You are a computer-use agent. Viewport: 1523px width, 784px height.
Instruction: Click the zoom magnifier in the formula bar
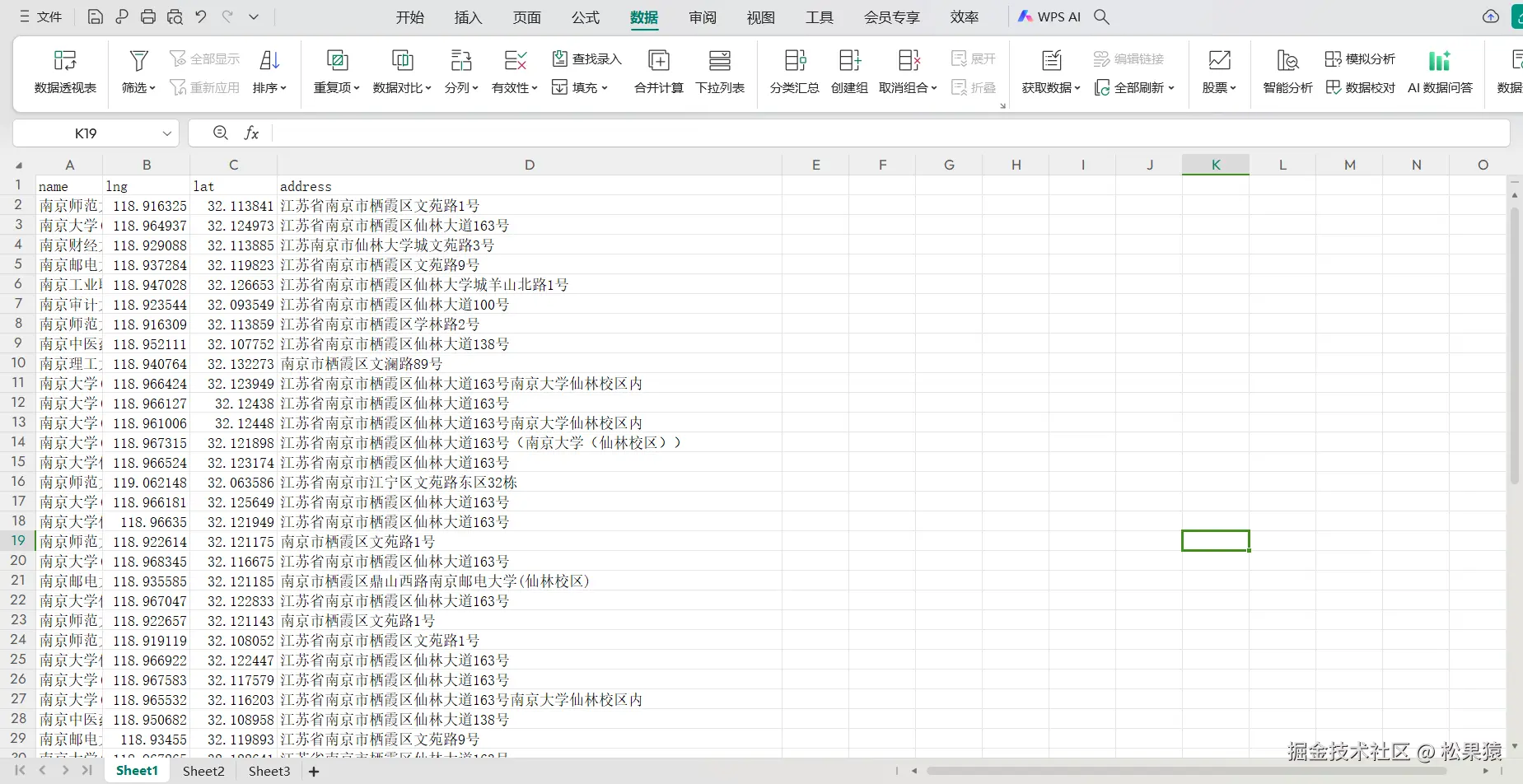coord(220,133)
